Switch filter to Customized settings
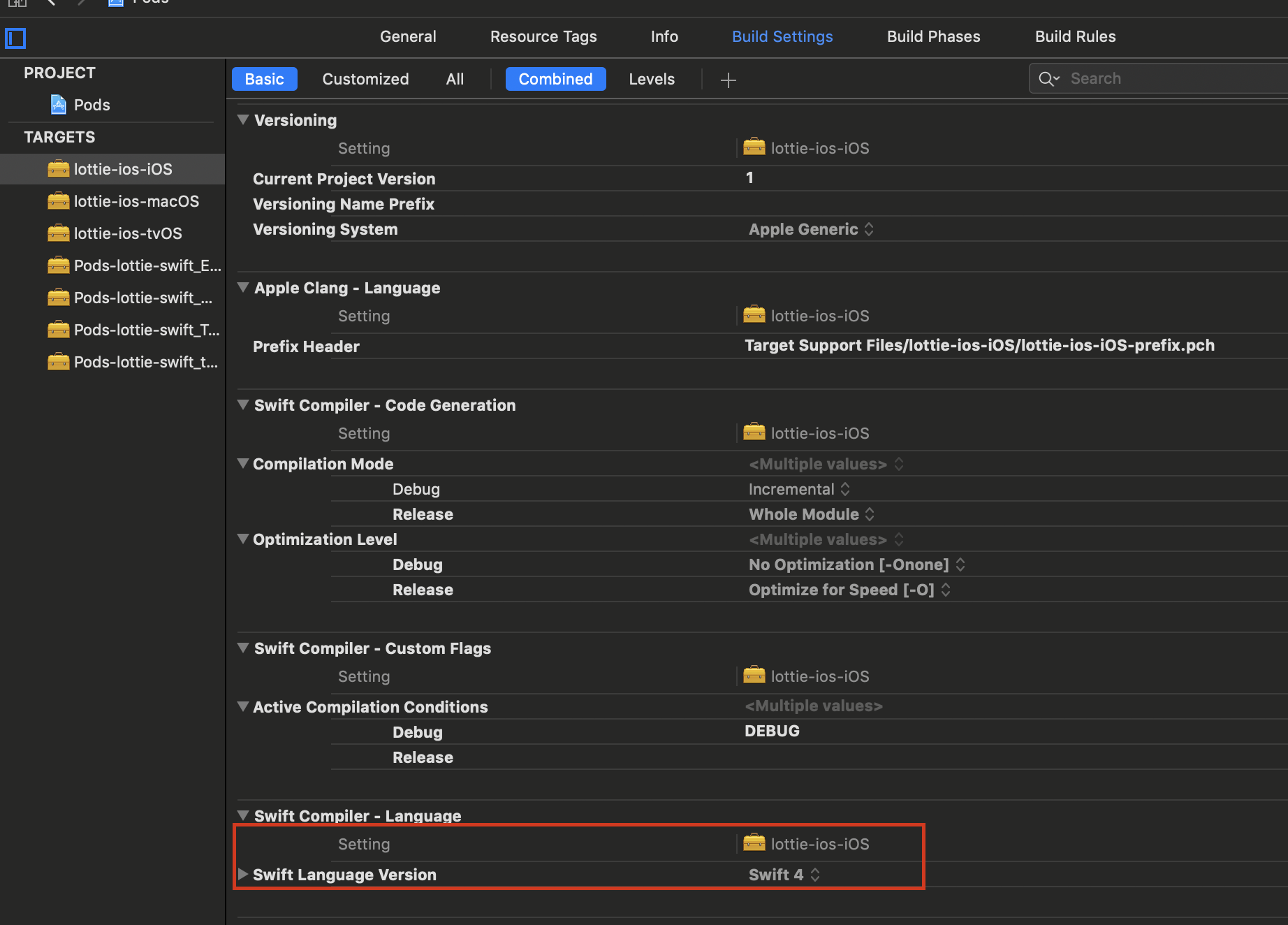Image resolution: width=1288 pixels, height=925 pixels. pos(365,79)
